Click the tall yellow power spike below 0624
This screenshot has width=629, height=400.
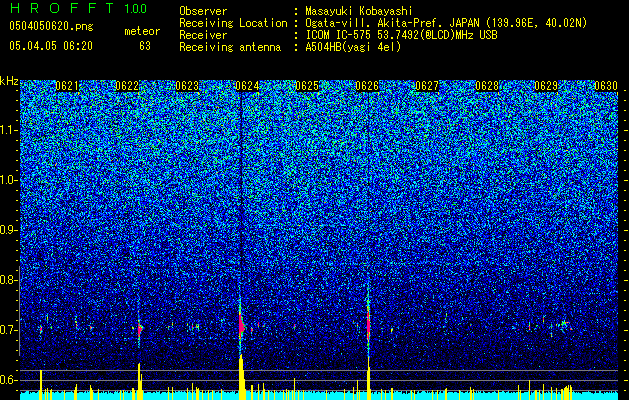click(241, 377)
